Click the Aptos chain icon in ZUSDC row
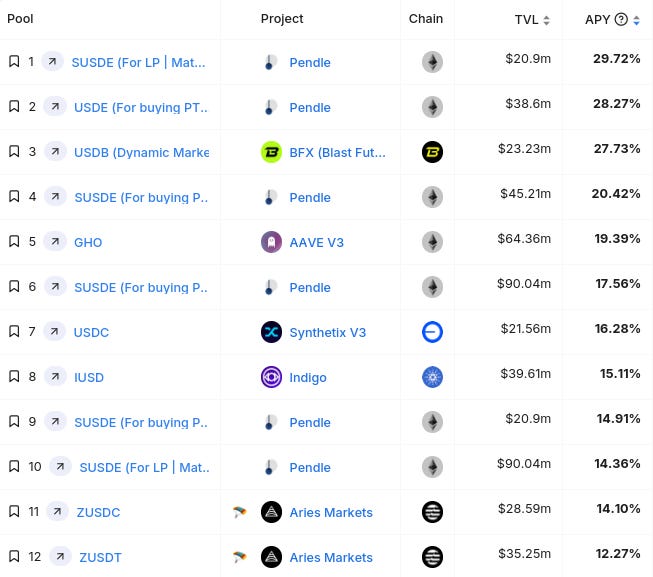The width and height of the screenshot is (653, 577). point(432,512)
